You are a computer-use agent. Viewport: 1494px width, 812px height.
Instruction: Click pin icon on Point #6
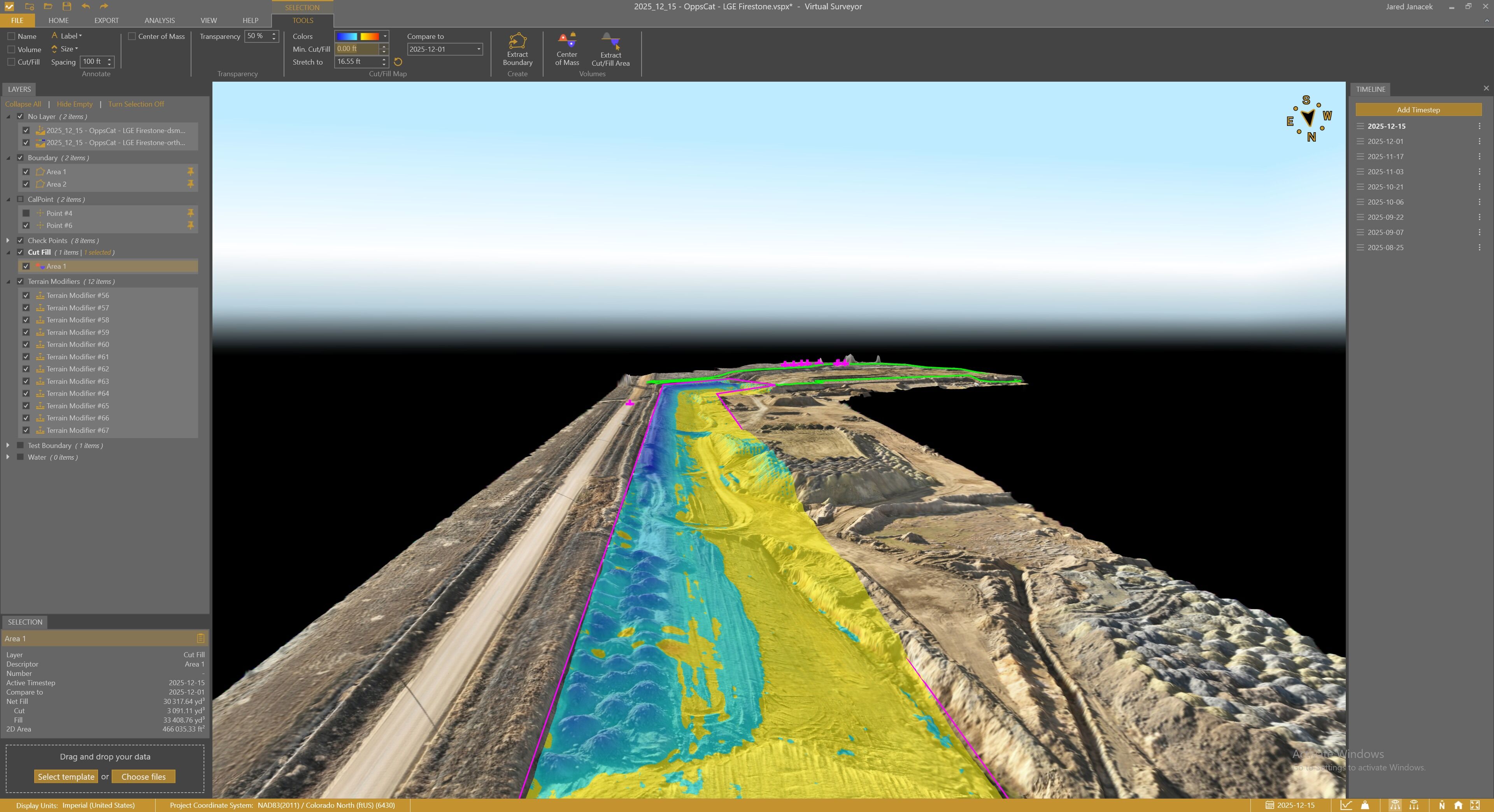(x=190, y=226)
